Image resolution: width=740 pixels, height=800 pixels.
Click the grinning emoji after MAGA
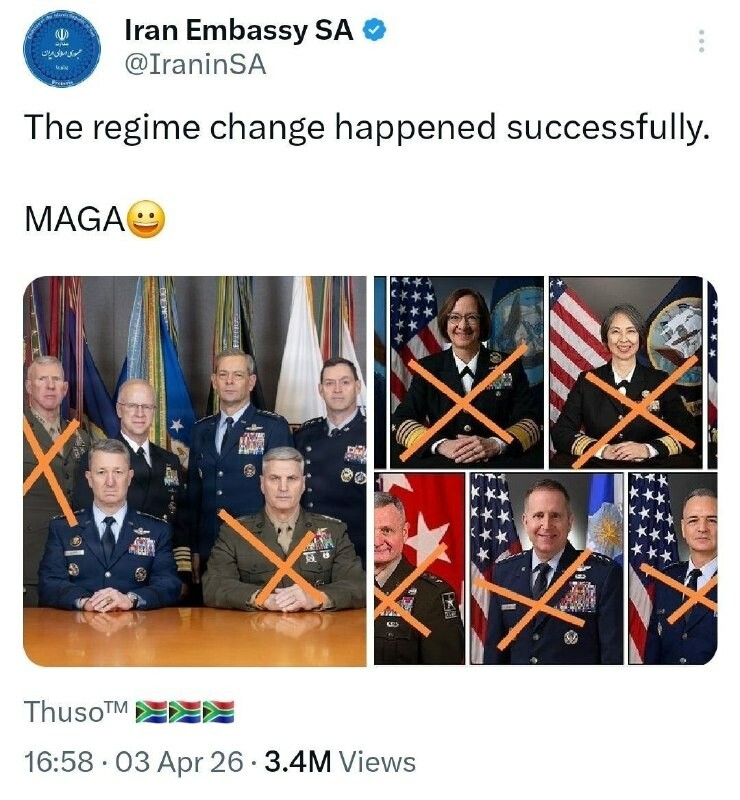pos(146,219)
